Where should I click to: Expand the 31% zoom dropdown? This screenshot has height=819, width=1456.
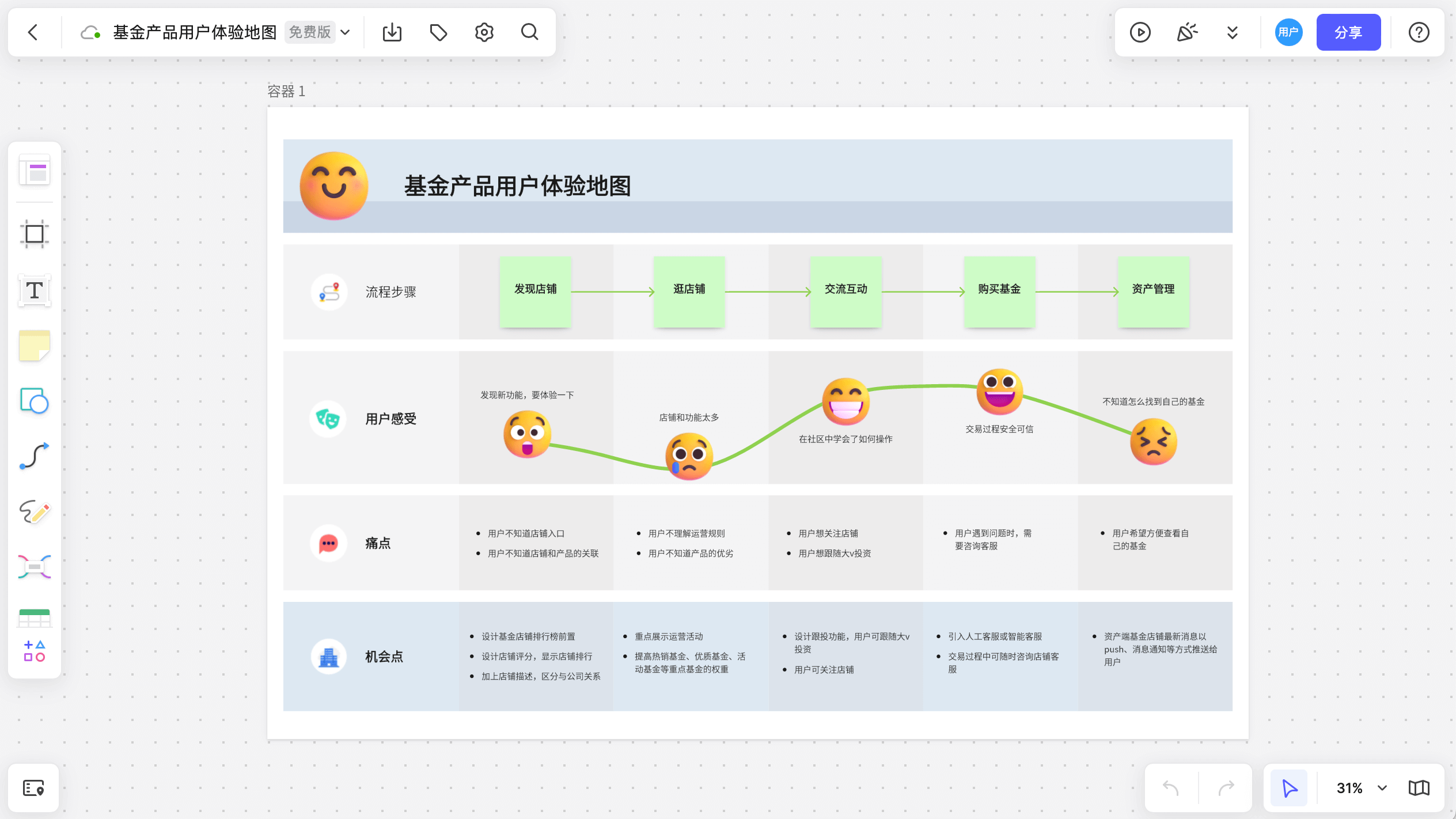[x=1382, y=788]
